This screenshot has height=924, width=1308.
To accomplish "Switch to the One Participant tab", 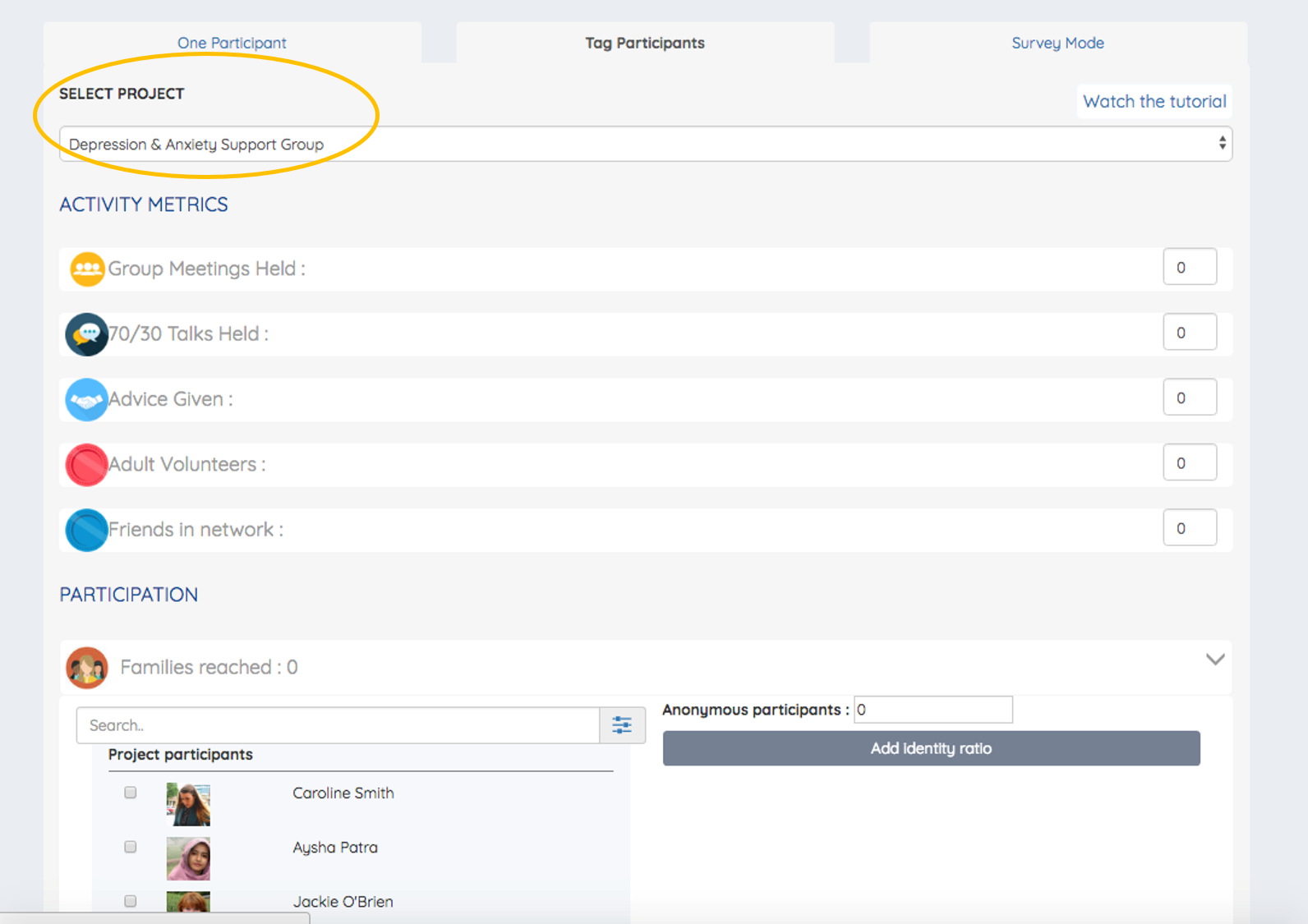I will coord(232,43).
